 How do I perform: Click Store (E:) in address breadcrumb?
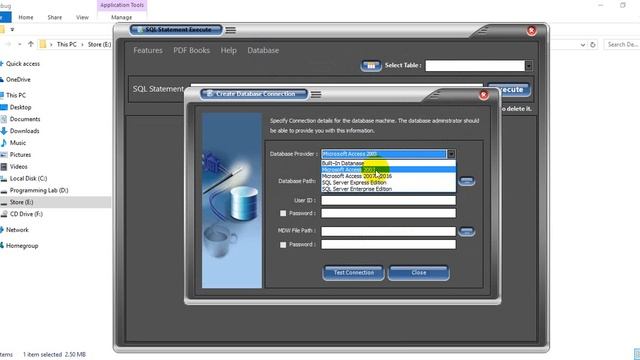(99, 44)
